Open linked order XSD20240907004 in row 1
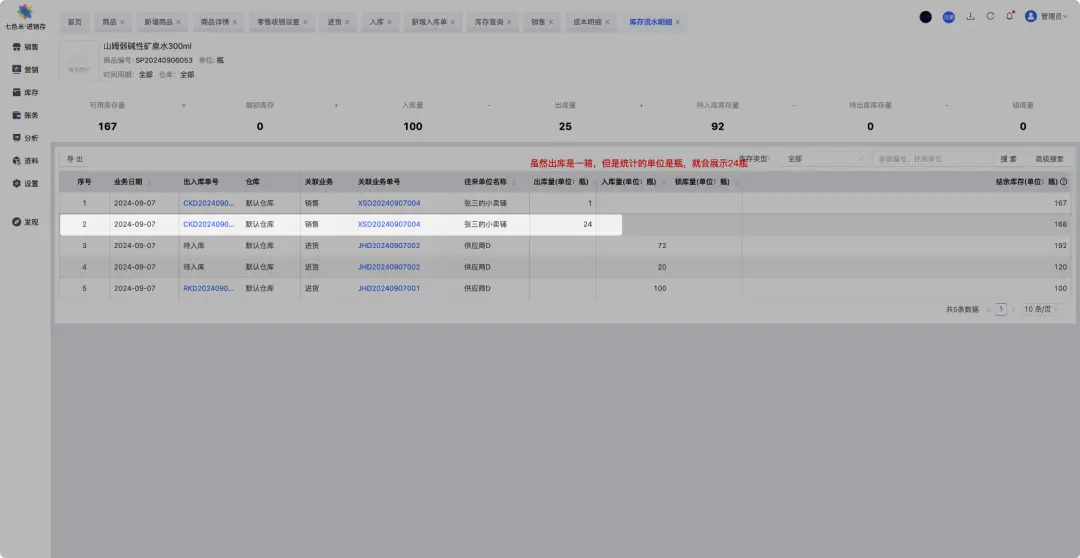The width and height of the screenshot is (1080, 558). coord(389,203)
